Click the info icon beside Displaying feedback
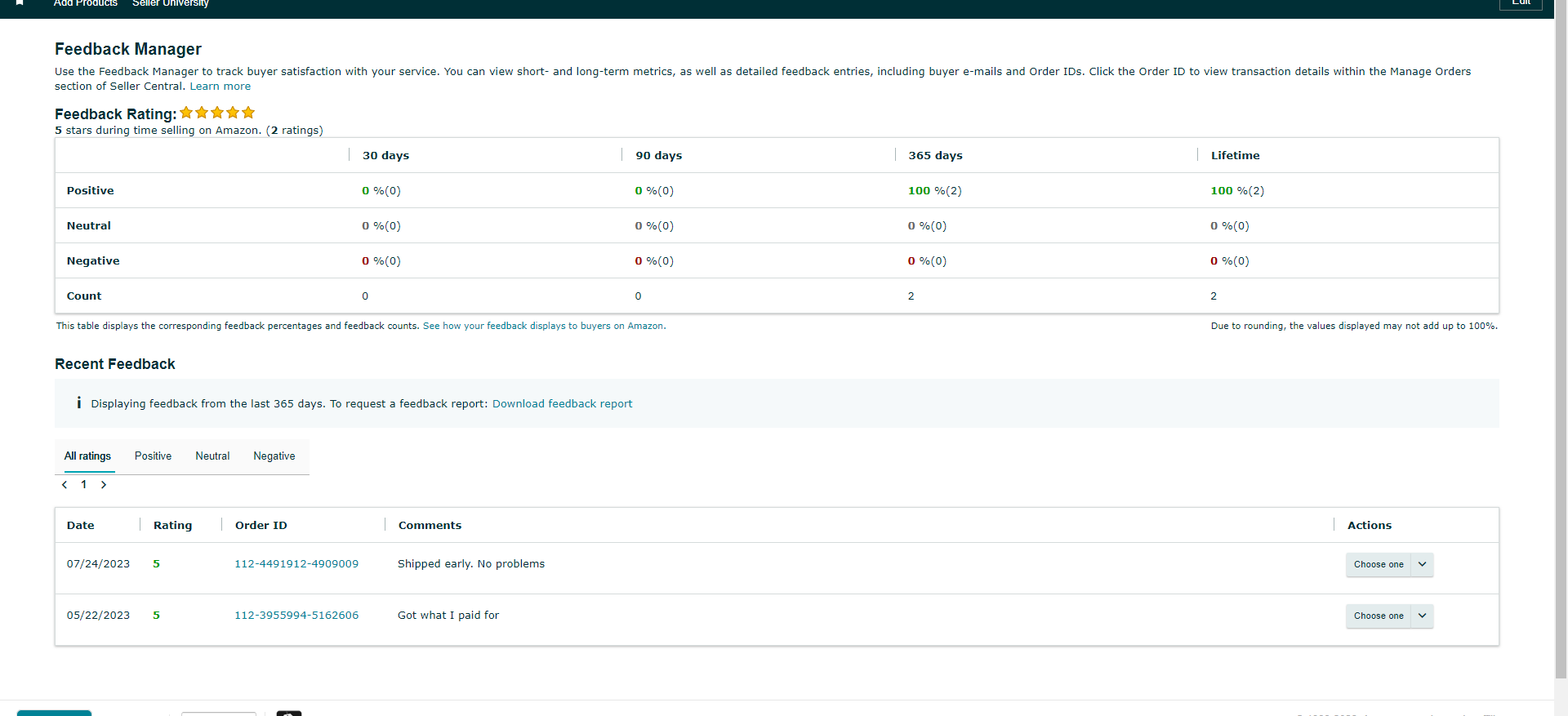 tap(78, 402)
